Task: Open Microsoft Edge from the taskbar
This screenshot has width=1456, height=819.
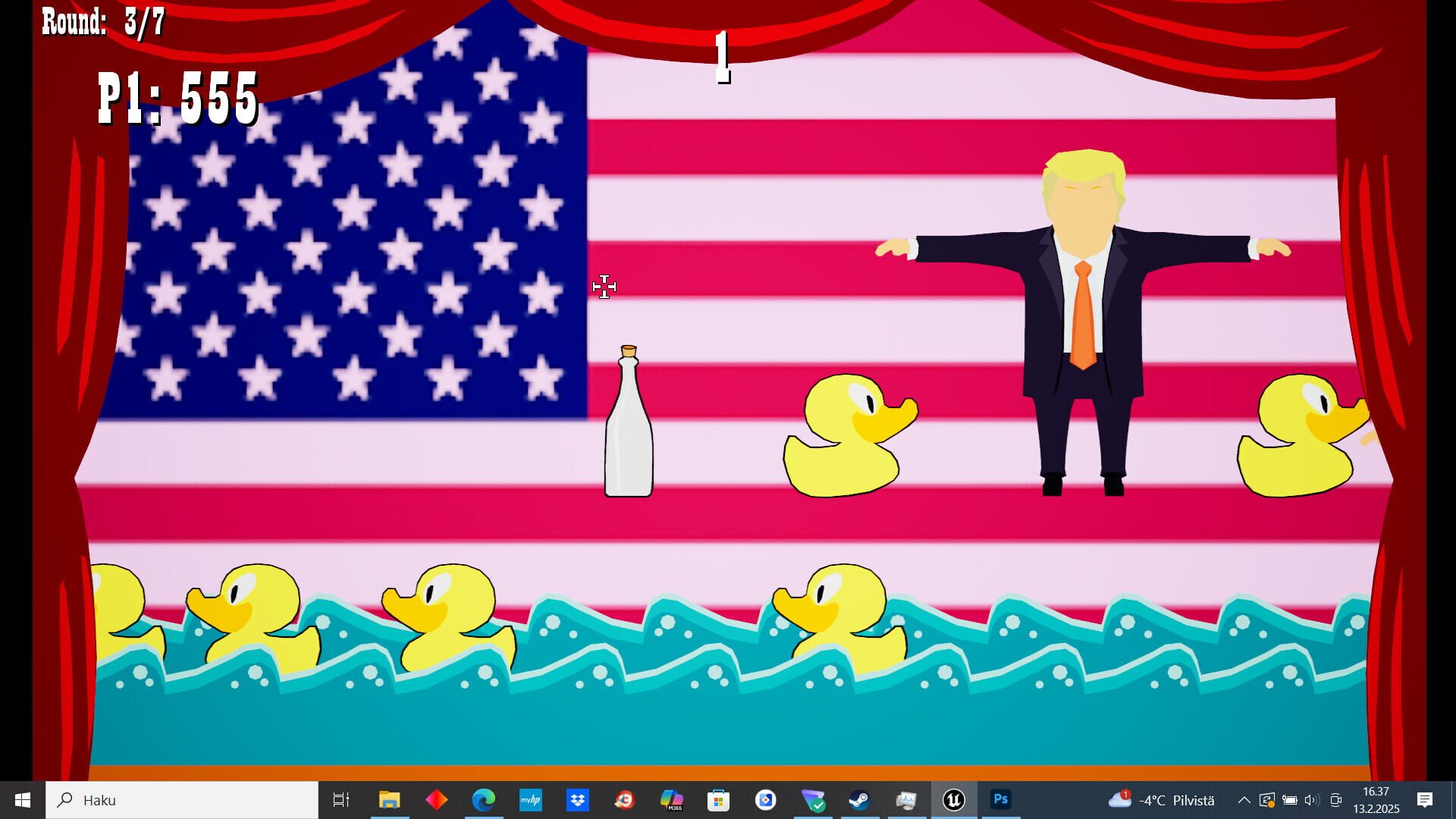Action: [x=483, y=800]
